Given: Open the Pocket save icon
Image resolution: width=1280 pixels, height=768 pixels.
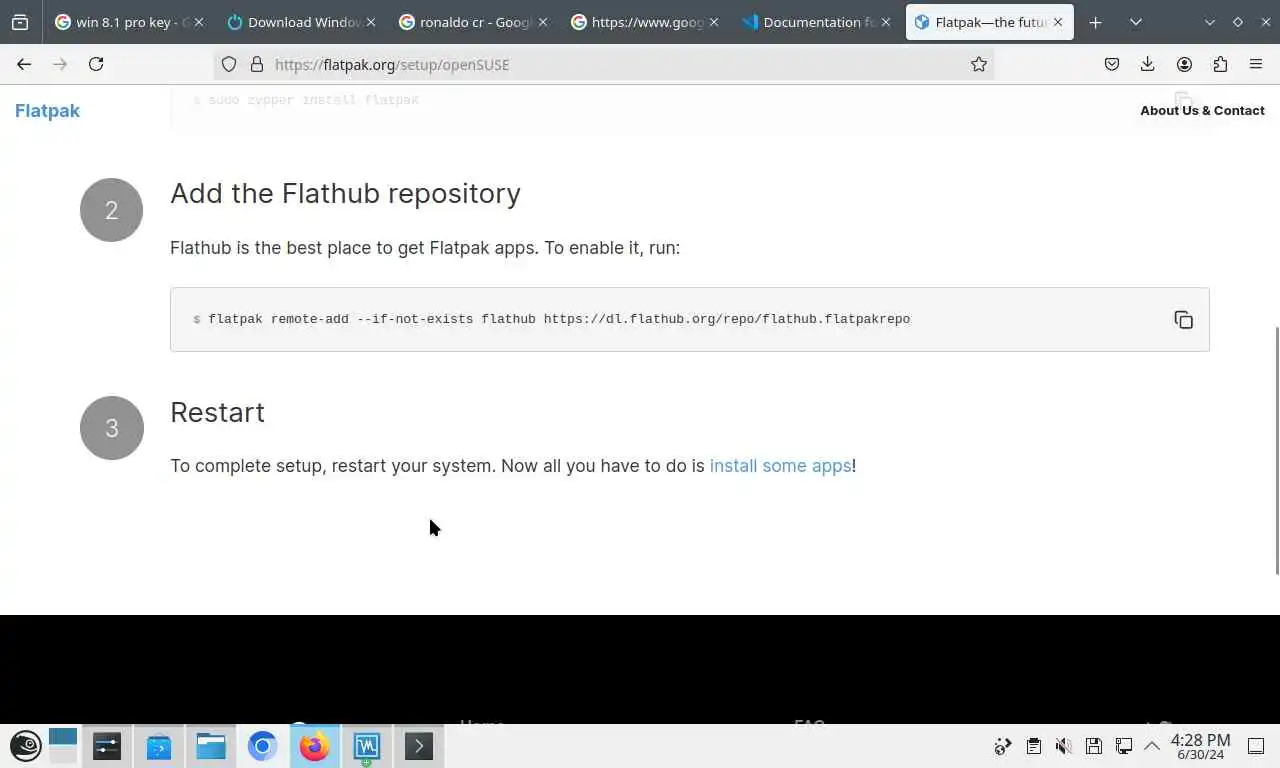Looking at the screenshot, I should click(1112, 64).
